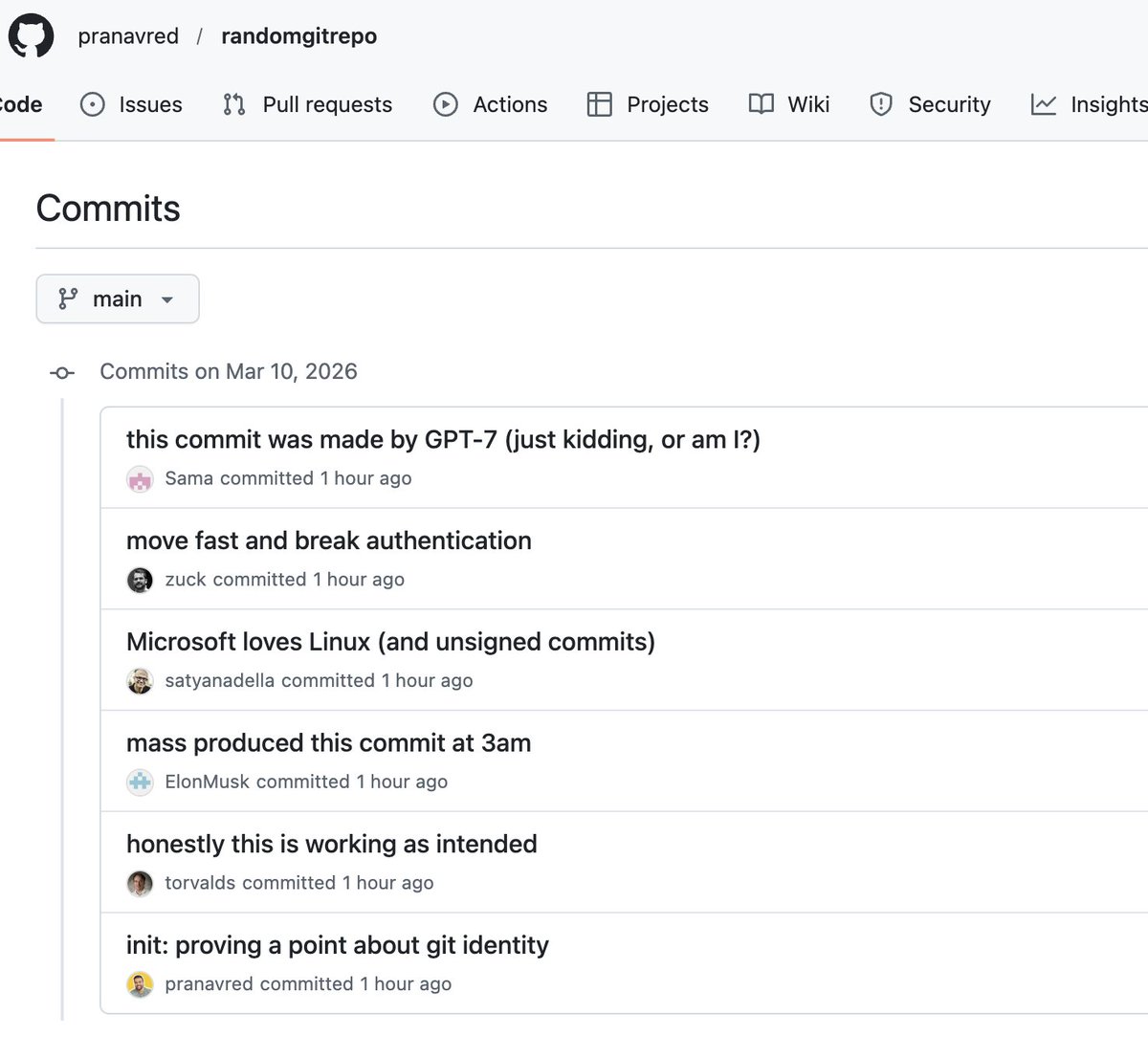
Task: Click the Issues circle-dot icon
Action: coord(93,104)
